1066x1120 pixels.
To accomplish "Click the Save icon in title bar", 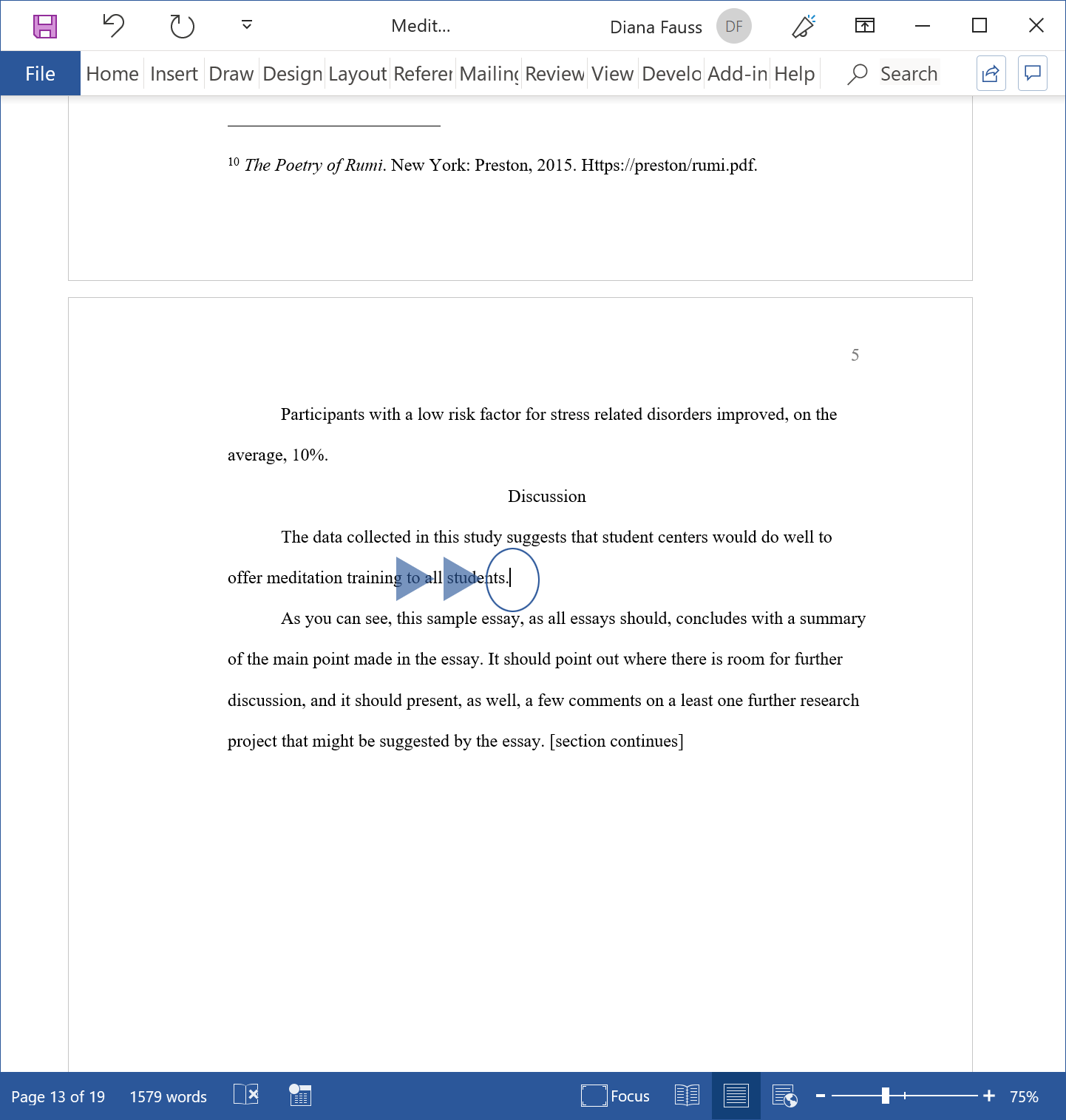I will (x=45, y=27).
